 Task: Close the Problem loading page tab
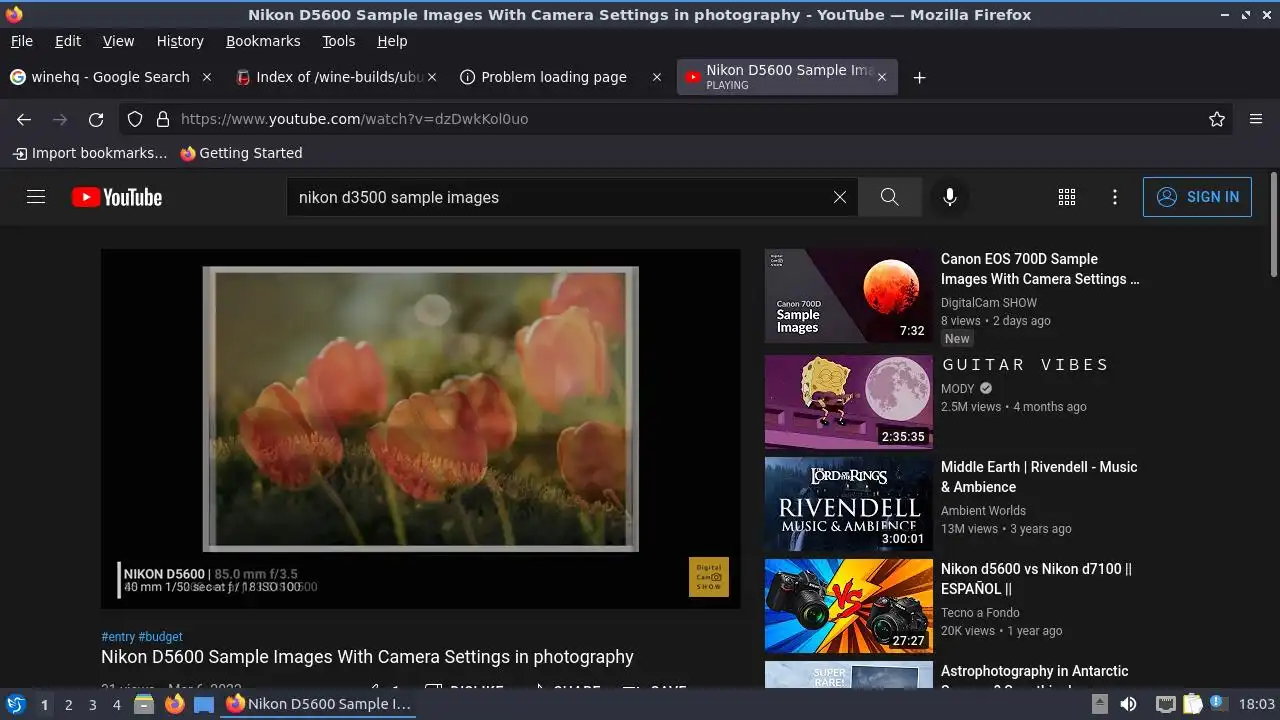tap(657, 77)
